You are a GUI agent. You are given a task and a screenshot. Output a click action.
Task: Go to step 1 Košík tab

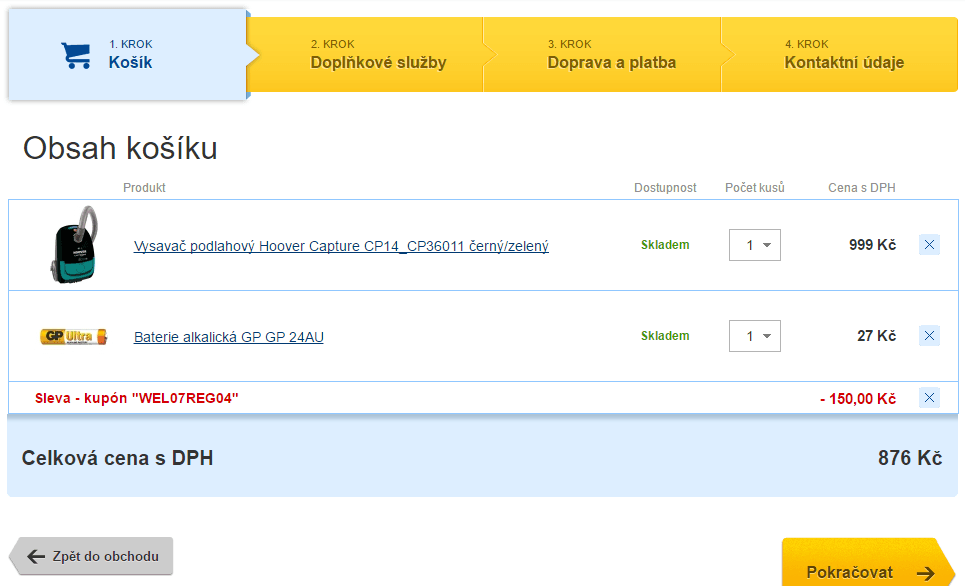127,54
